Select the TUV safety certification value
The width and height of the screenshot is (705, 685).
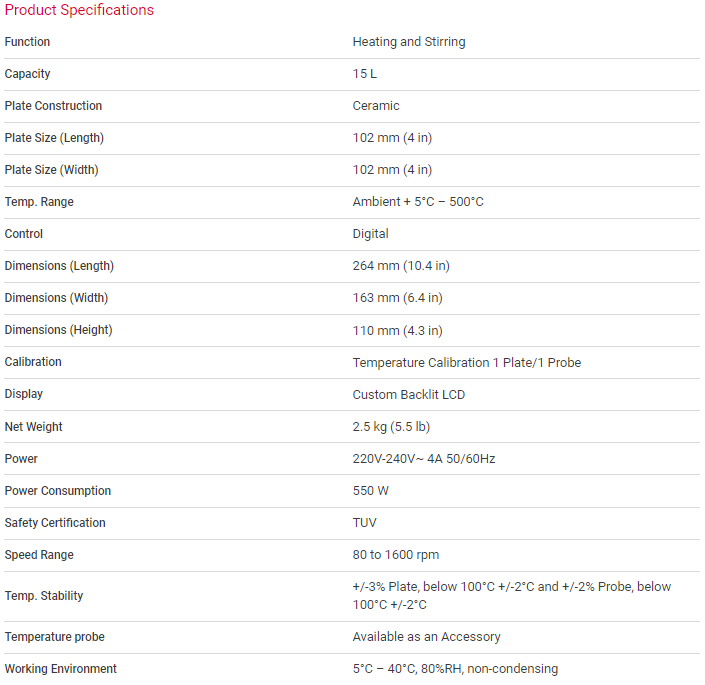click(x=365, y=523)
